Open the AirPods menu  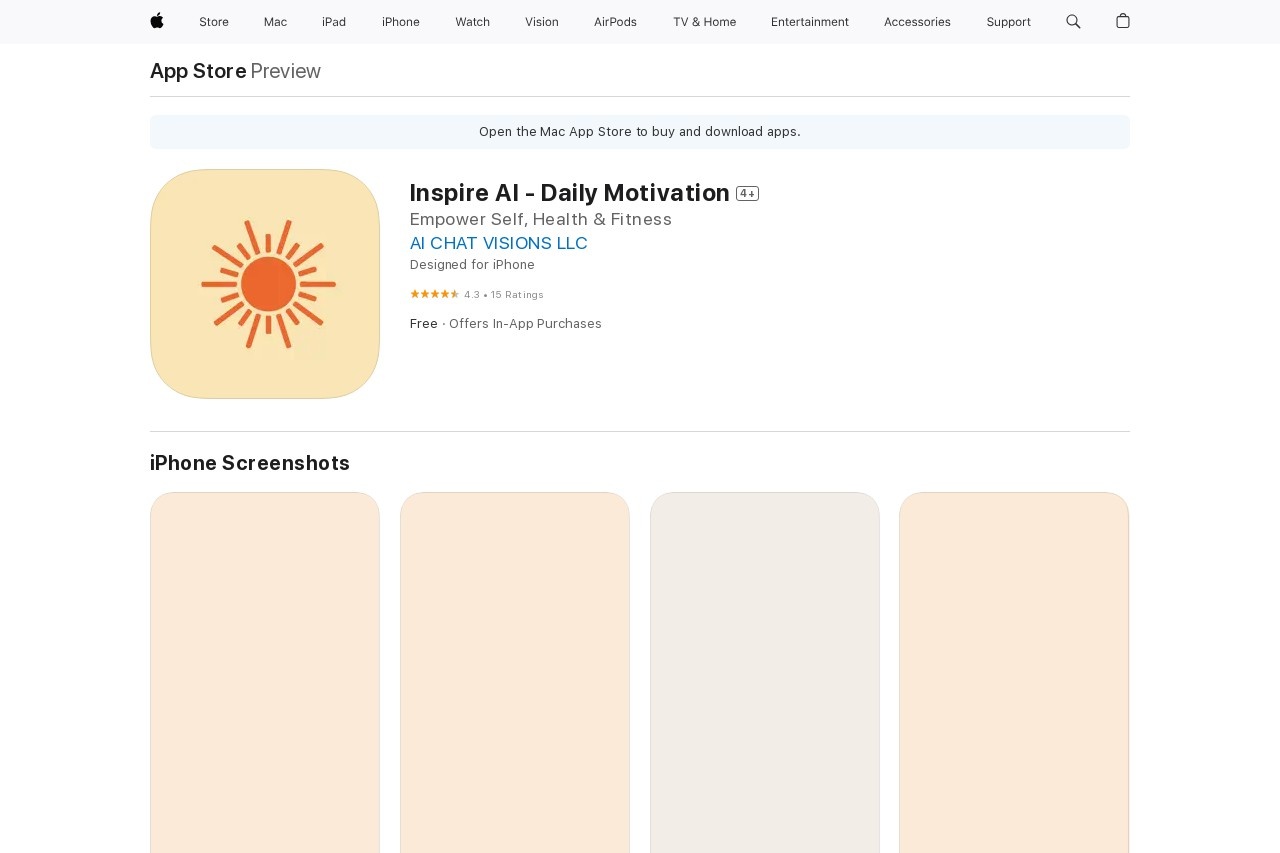pyautogui.click(x=615, y=22)
